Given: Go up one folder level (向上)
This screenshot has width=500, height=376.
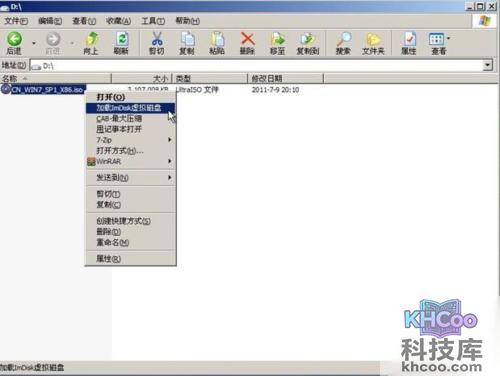Looking at the screenshot, I should click(91, 39).
